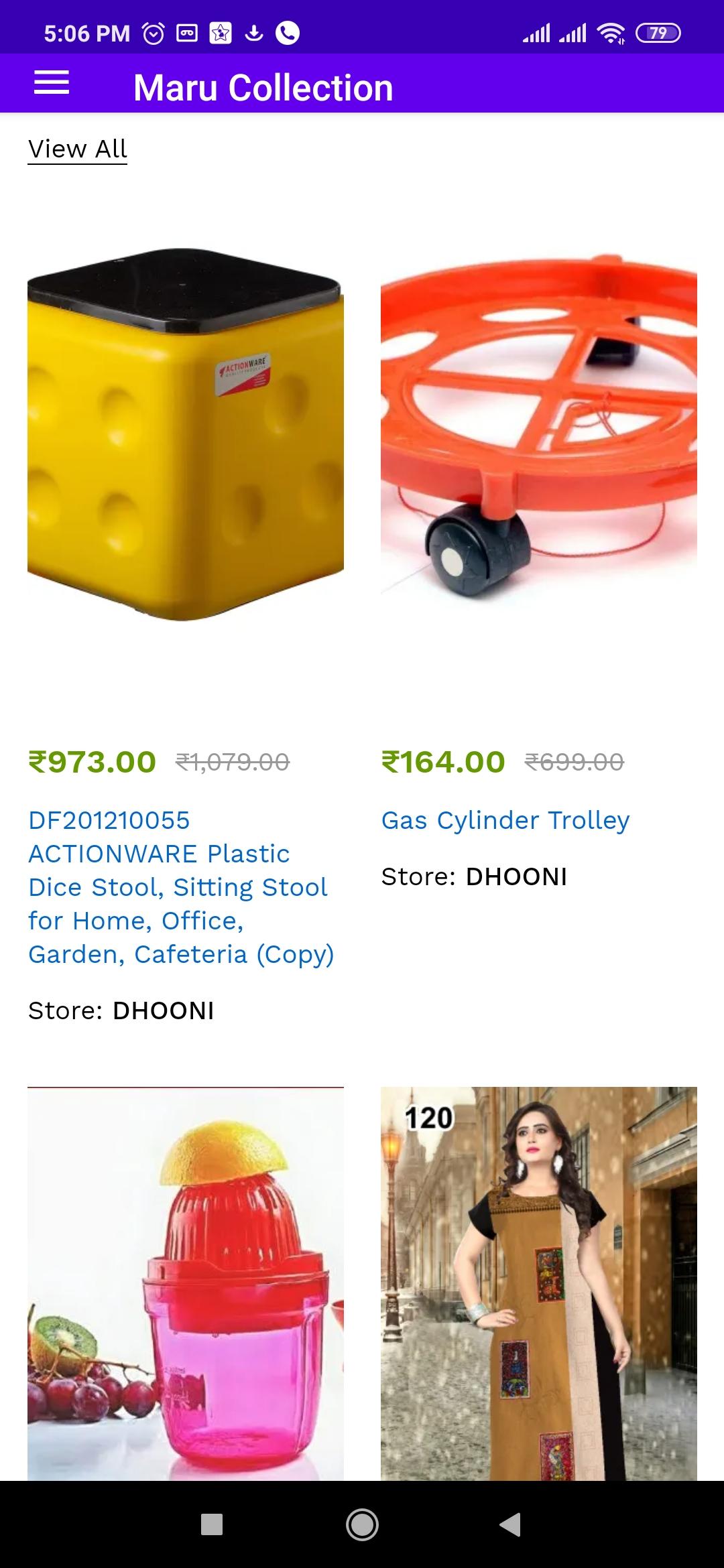Select the brown kurti dress image
The height and width of the screenshot is (1568, 724).
[x=539, y=1283]
